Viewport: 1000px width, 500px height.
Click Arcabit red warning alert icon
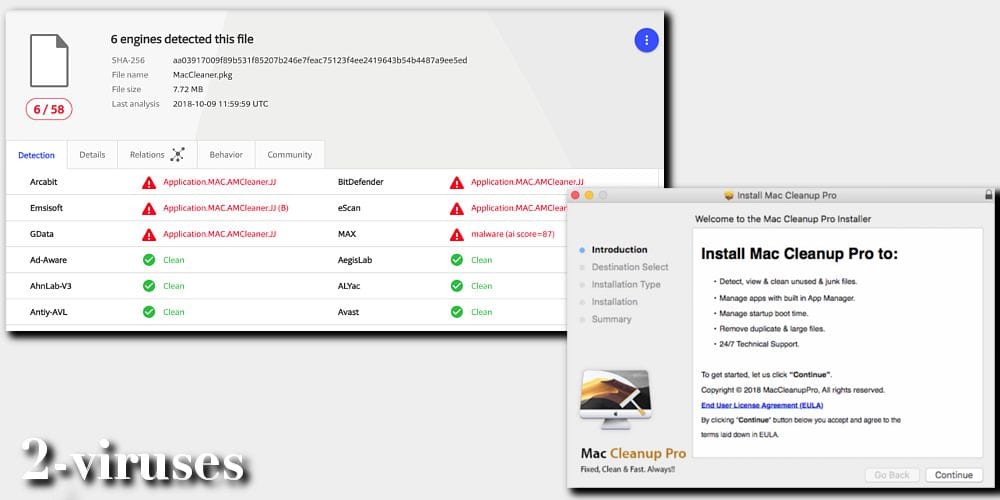[148, 183]
